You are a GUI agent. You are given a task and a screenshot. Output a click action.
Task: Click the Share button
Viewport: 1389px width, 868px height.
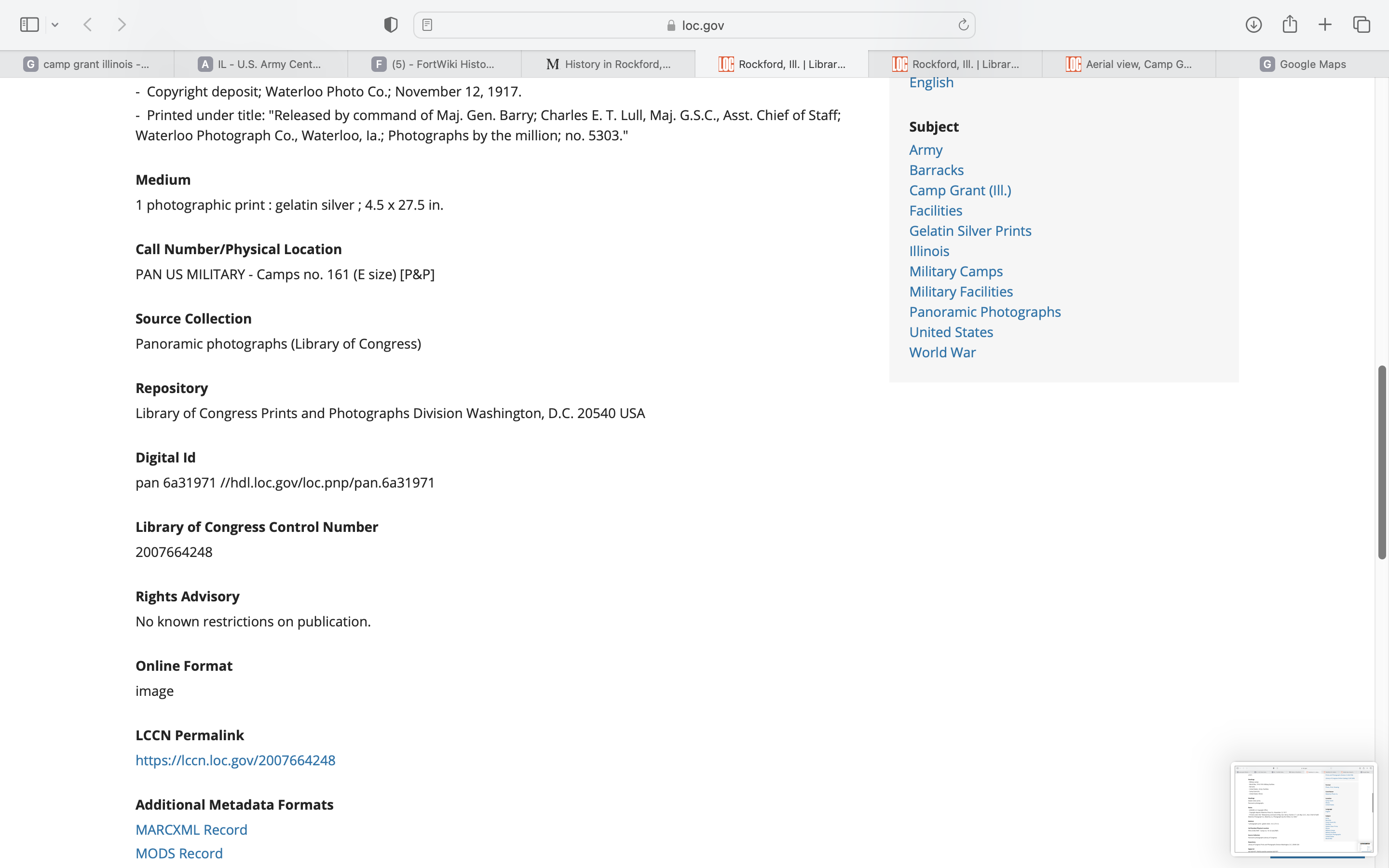tap(1290, 25)
